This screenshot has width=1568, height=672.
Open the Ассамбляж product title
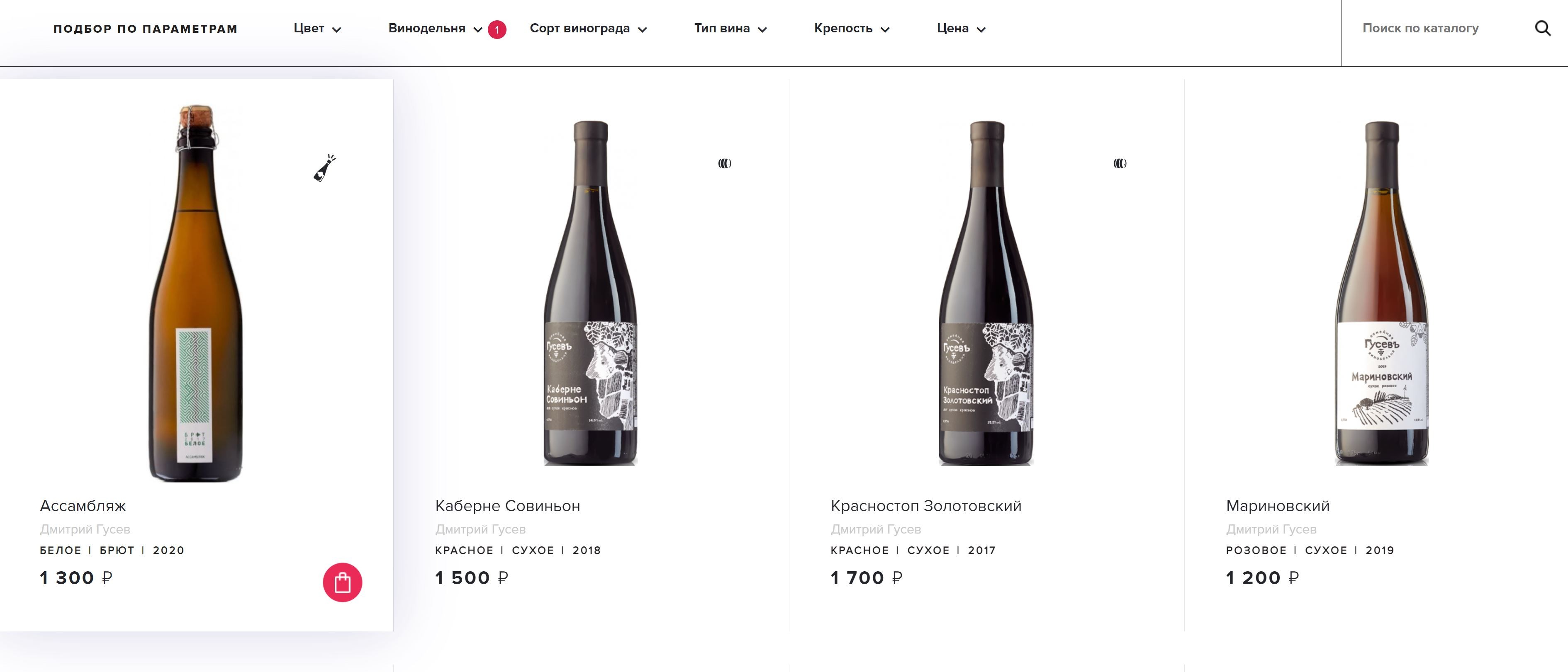[x=83, y=506]
